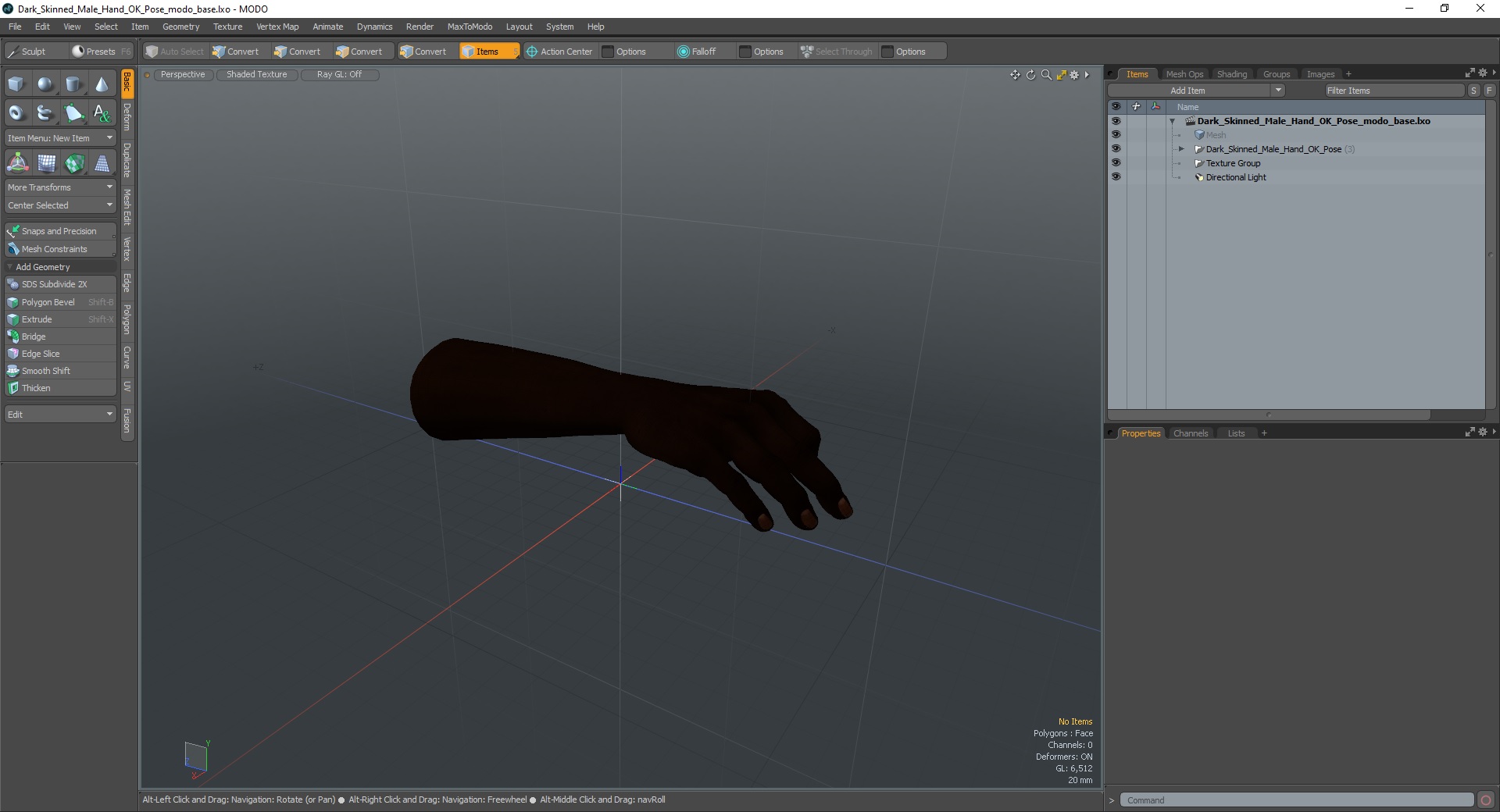Select the tube helix tool
Image resolution: width=1500 pixels, height=812 pixels.
[x=45, y=113]
